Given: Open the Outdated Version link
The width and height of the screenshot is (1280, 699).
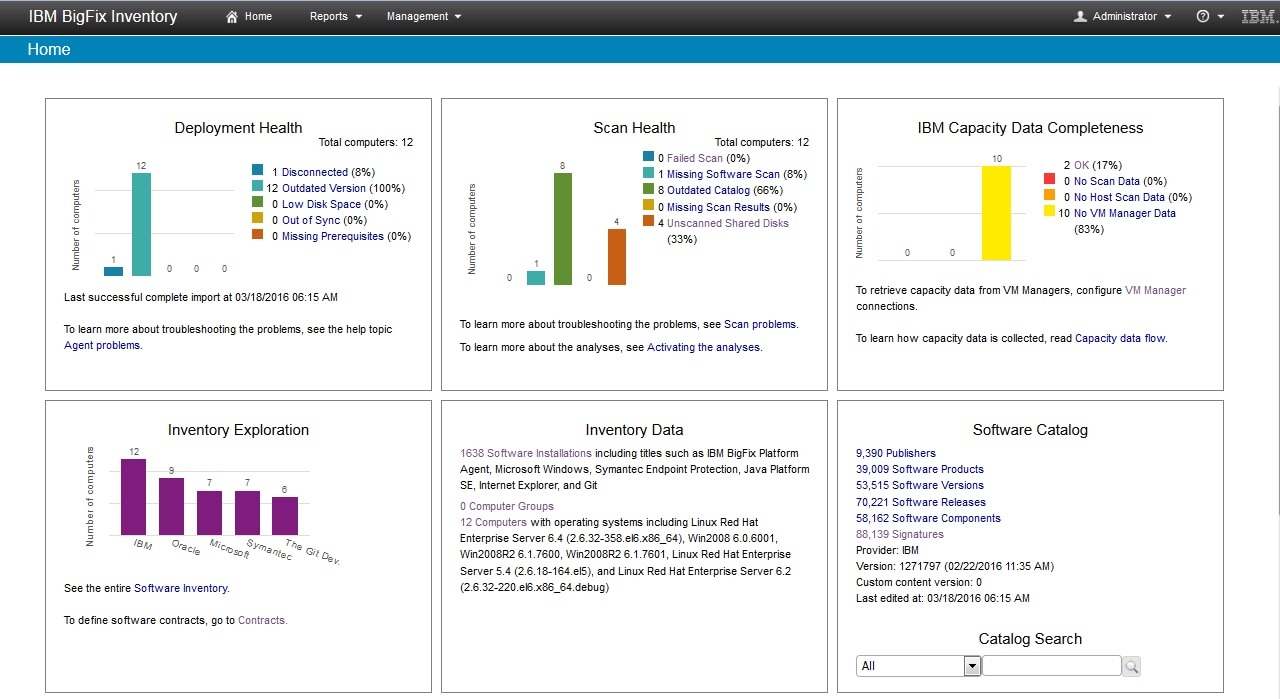Looking at the screenshot, I should point(324,188).
